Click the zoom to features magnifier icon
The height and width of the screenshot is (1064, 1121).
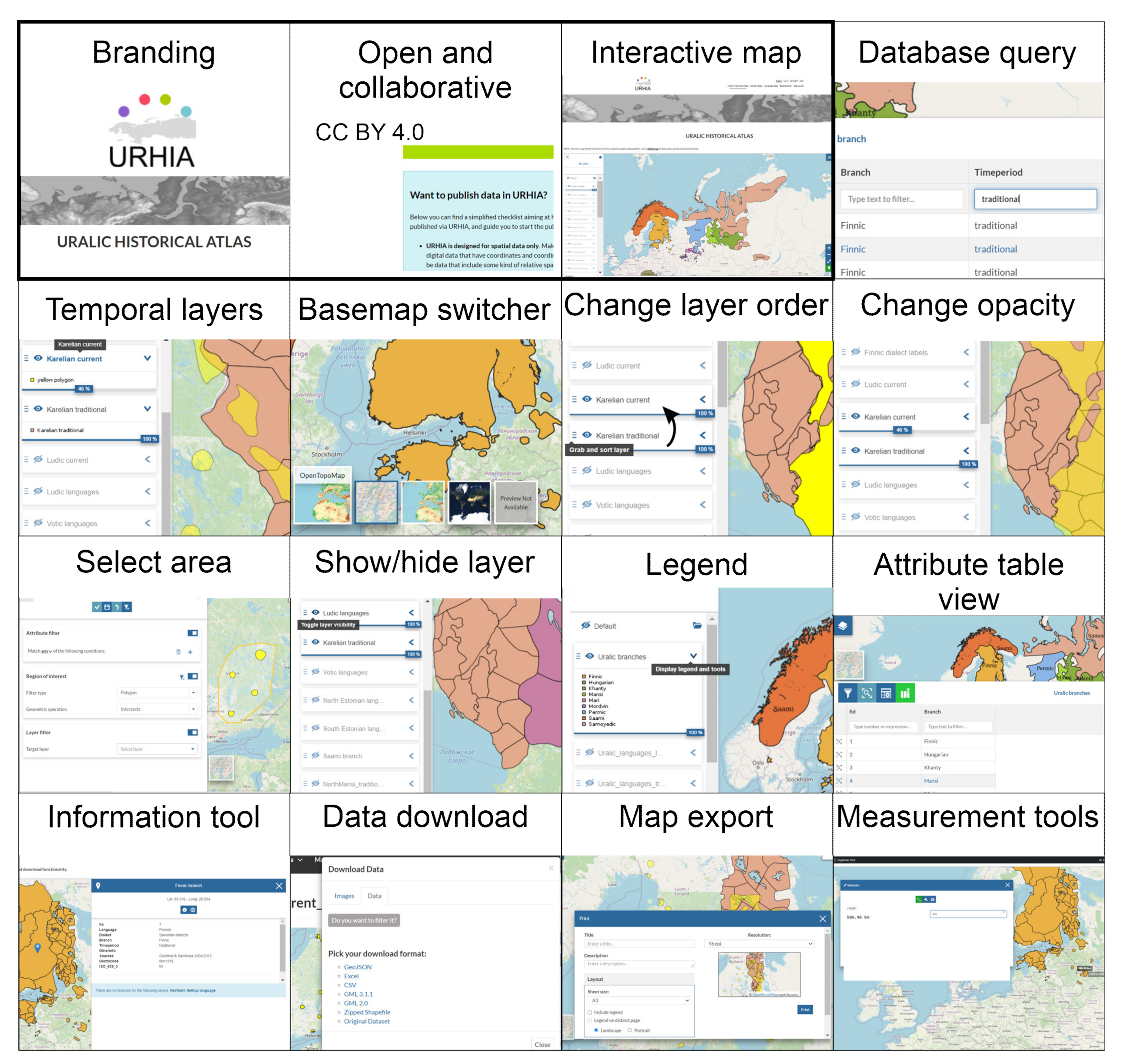[x=867, y=693]
